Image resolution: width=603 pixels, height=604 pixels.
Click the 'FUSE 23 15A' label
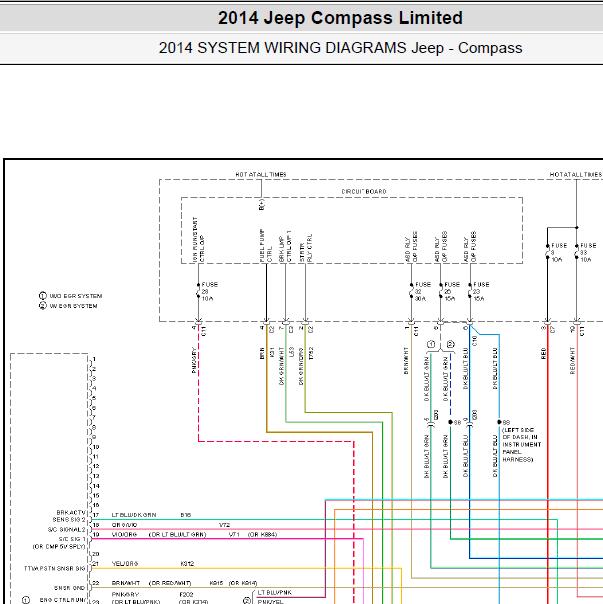tap(481, 292)
